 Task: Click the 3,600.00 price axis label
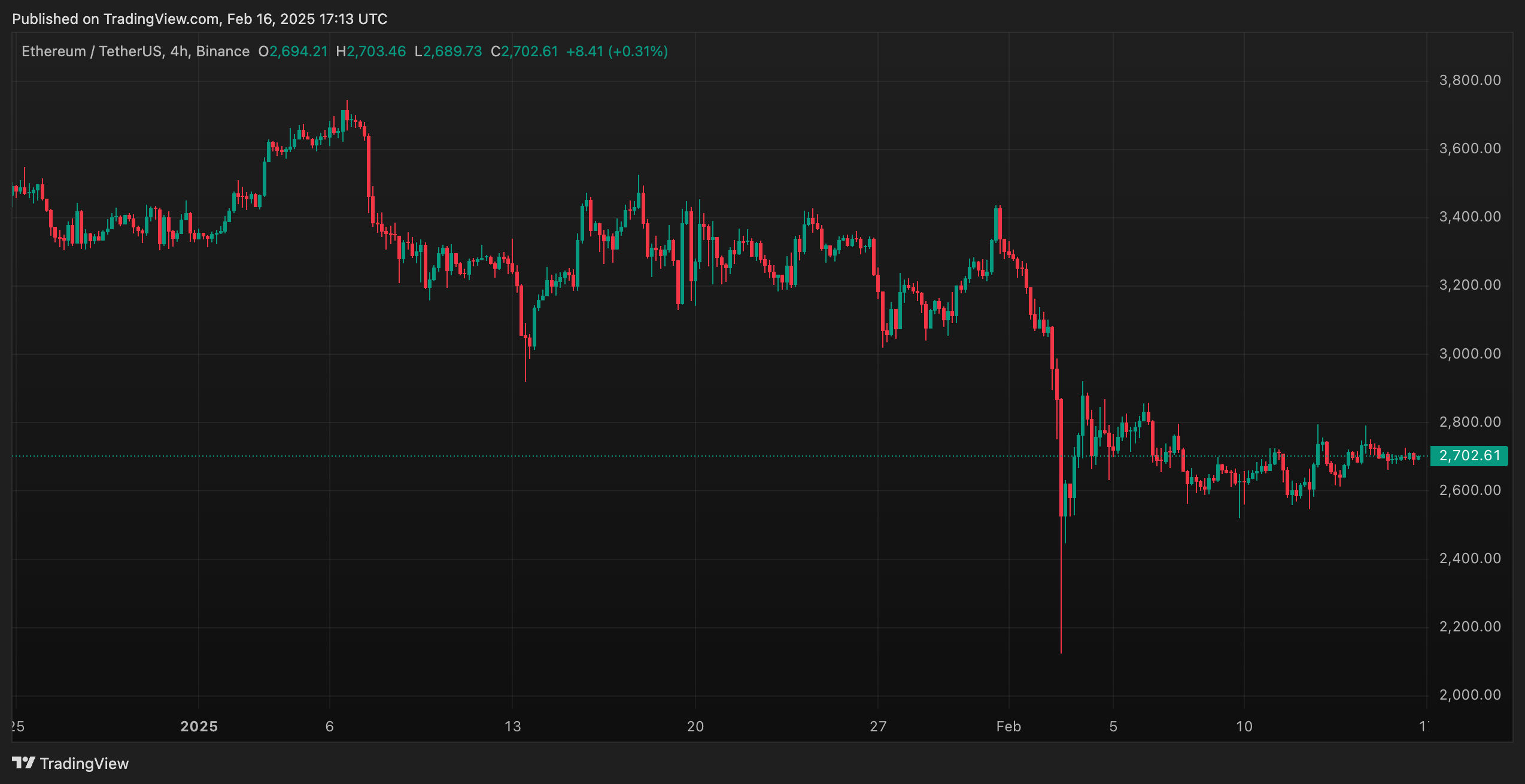tap(1470, 148)
